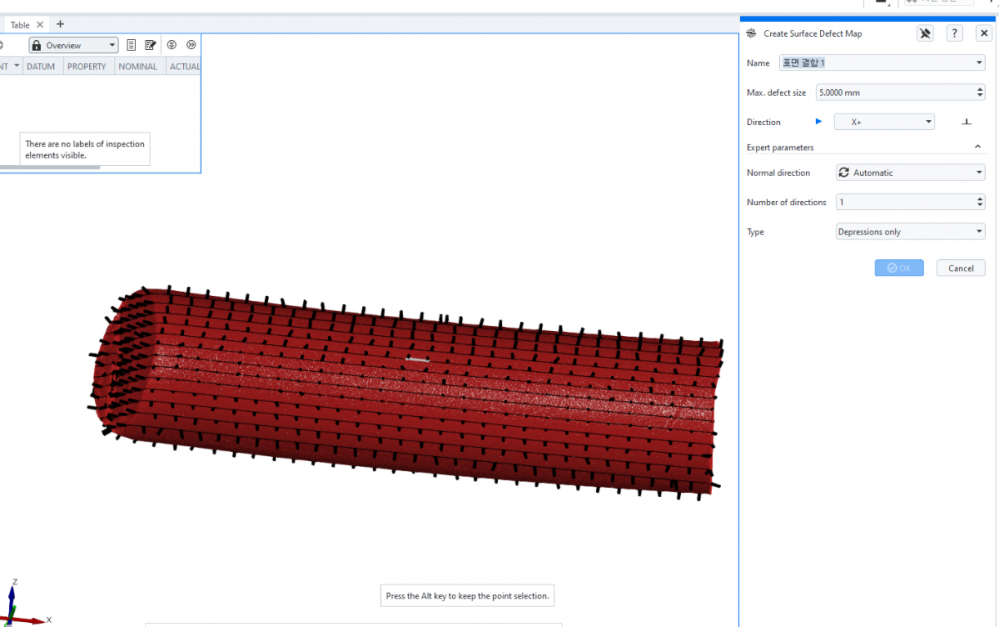
Task: Switch to the Table tab
Action: (x=20, y=25)
